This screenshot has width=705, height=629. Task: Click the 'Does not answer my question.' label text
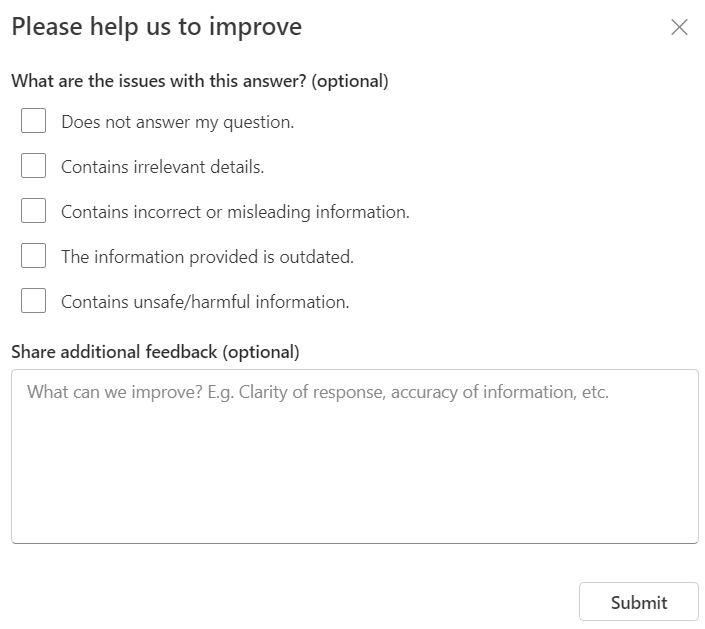(177, 122)
